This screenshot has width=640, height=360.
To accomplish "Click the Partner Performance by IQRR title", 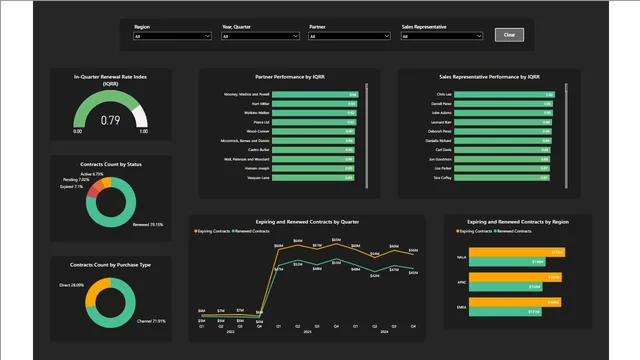I will [290, 77].
